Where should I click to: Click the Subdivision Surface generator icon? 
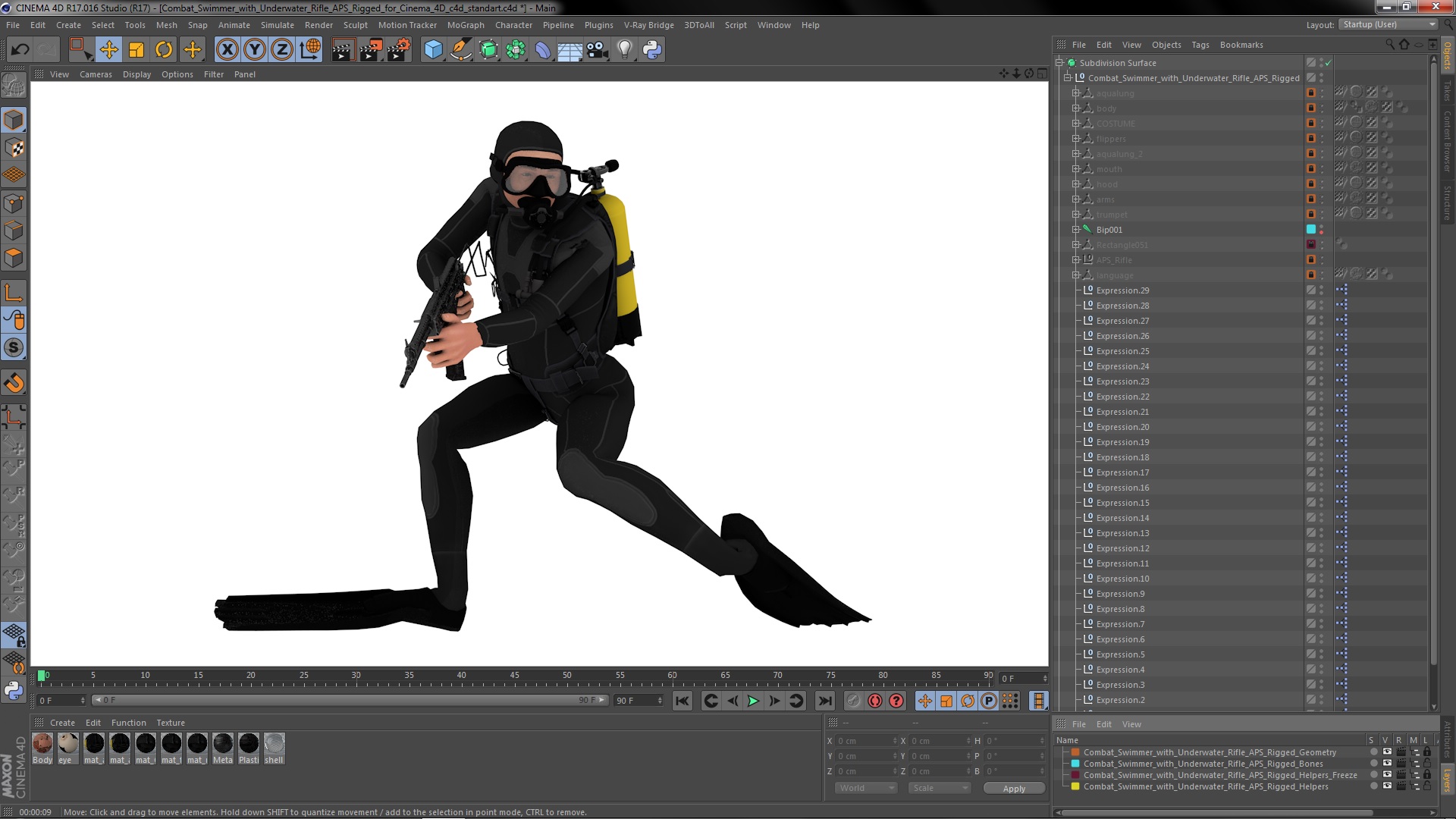488,50
